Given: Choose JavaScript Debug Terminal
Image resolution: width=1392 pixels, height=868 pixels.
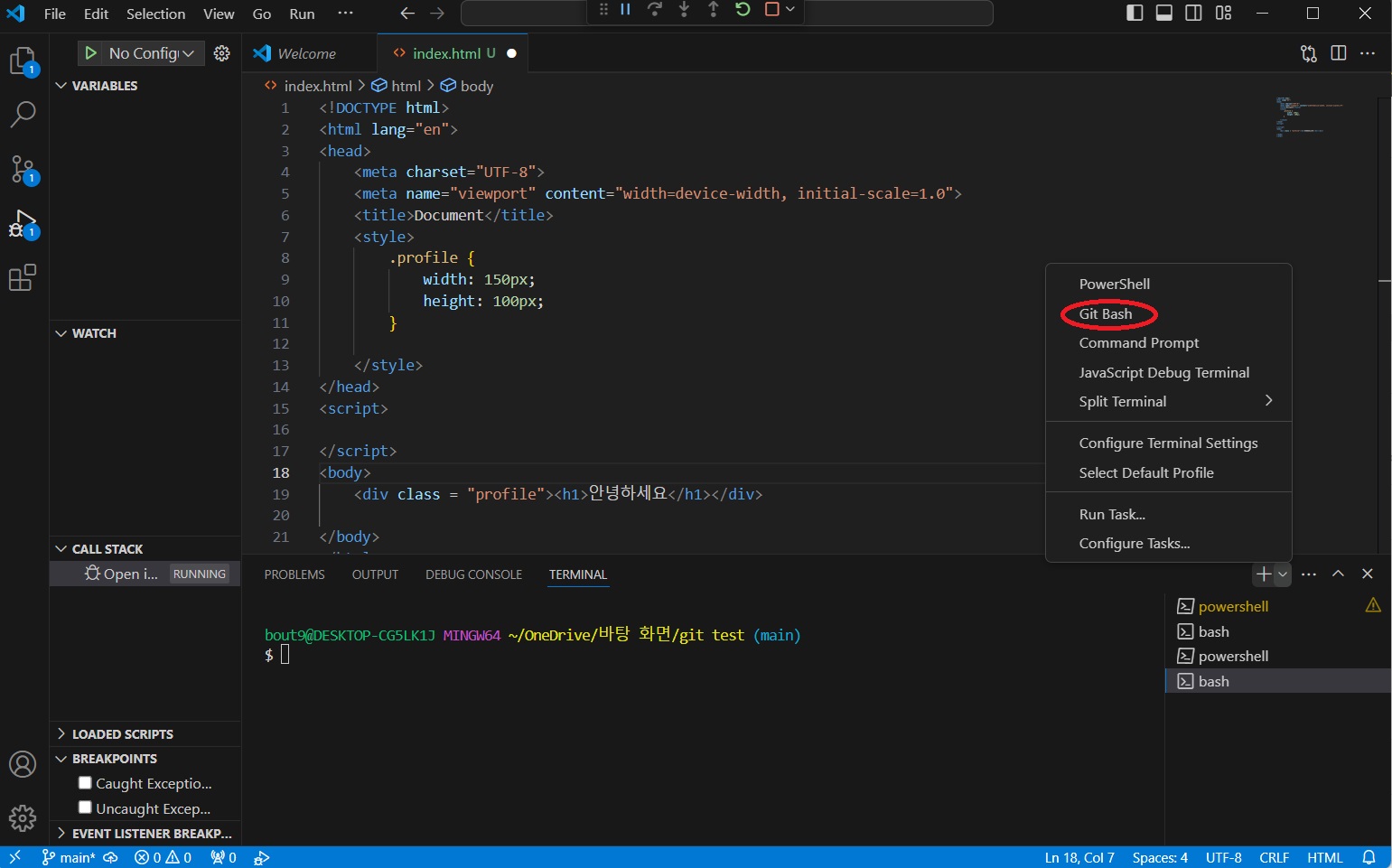Looking at the screenshot, I should [x=1169, y=372].
